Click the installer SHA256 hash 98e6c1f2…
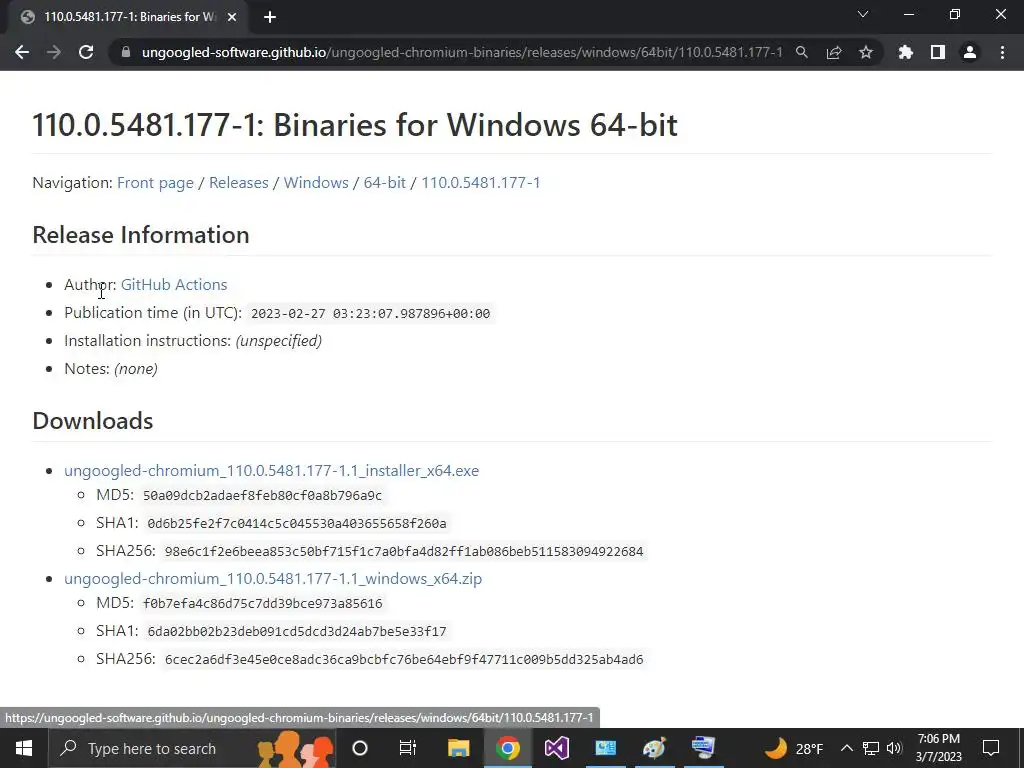The image size is (1024, 768). click(x=404, y=552)
